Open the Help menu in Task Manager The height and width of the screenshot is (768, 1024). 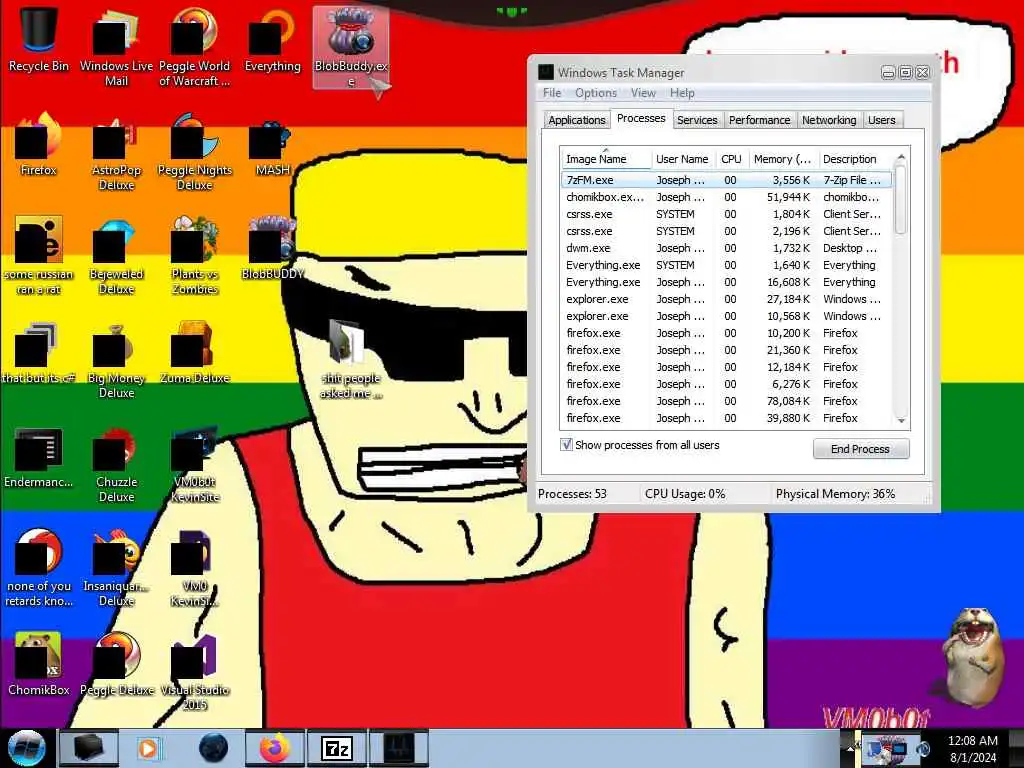pos(682,93)
